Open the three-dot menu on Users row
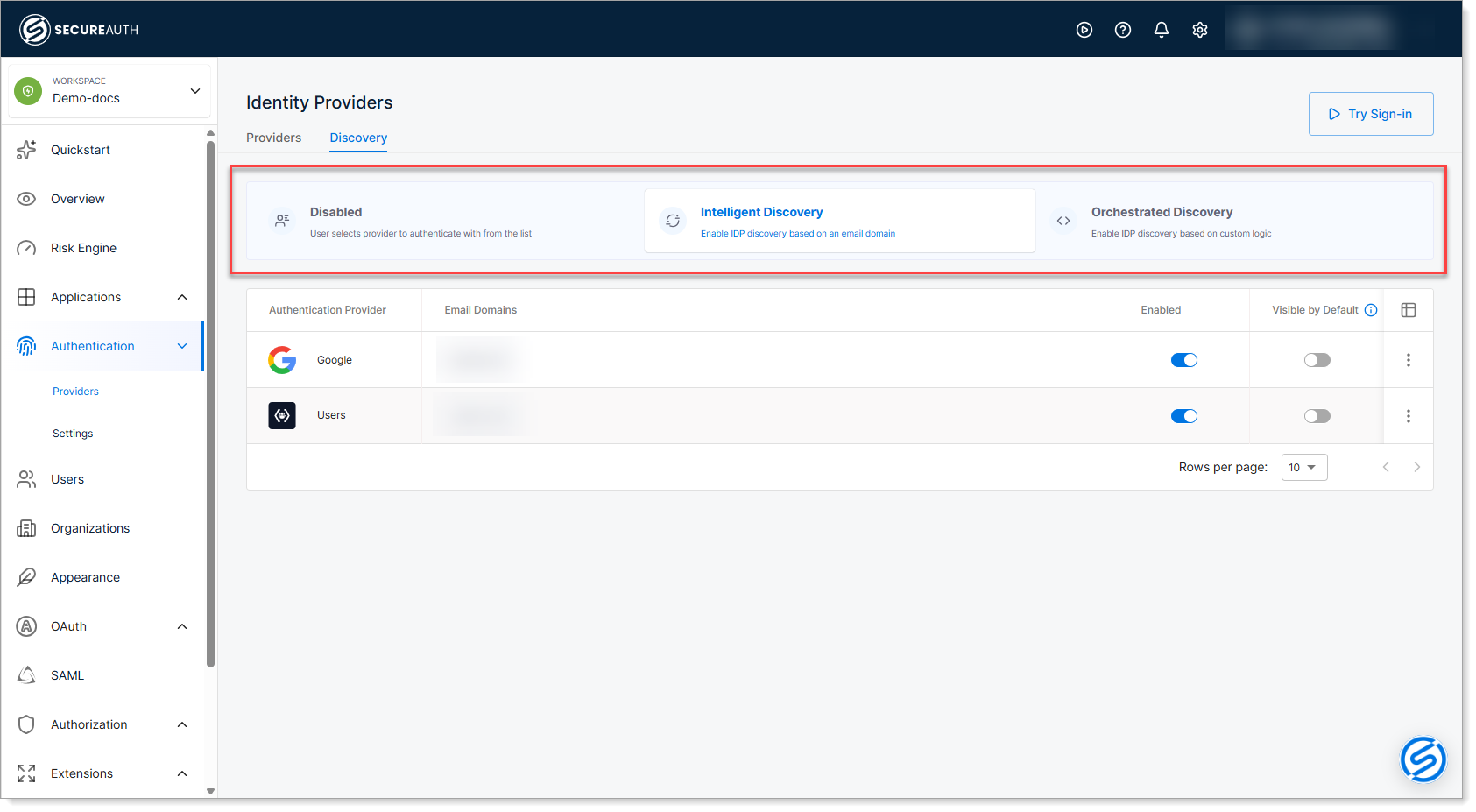The height and width of the screenshot is (812, 1476). tap(1408, 415)
